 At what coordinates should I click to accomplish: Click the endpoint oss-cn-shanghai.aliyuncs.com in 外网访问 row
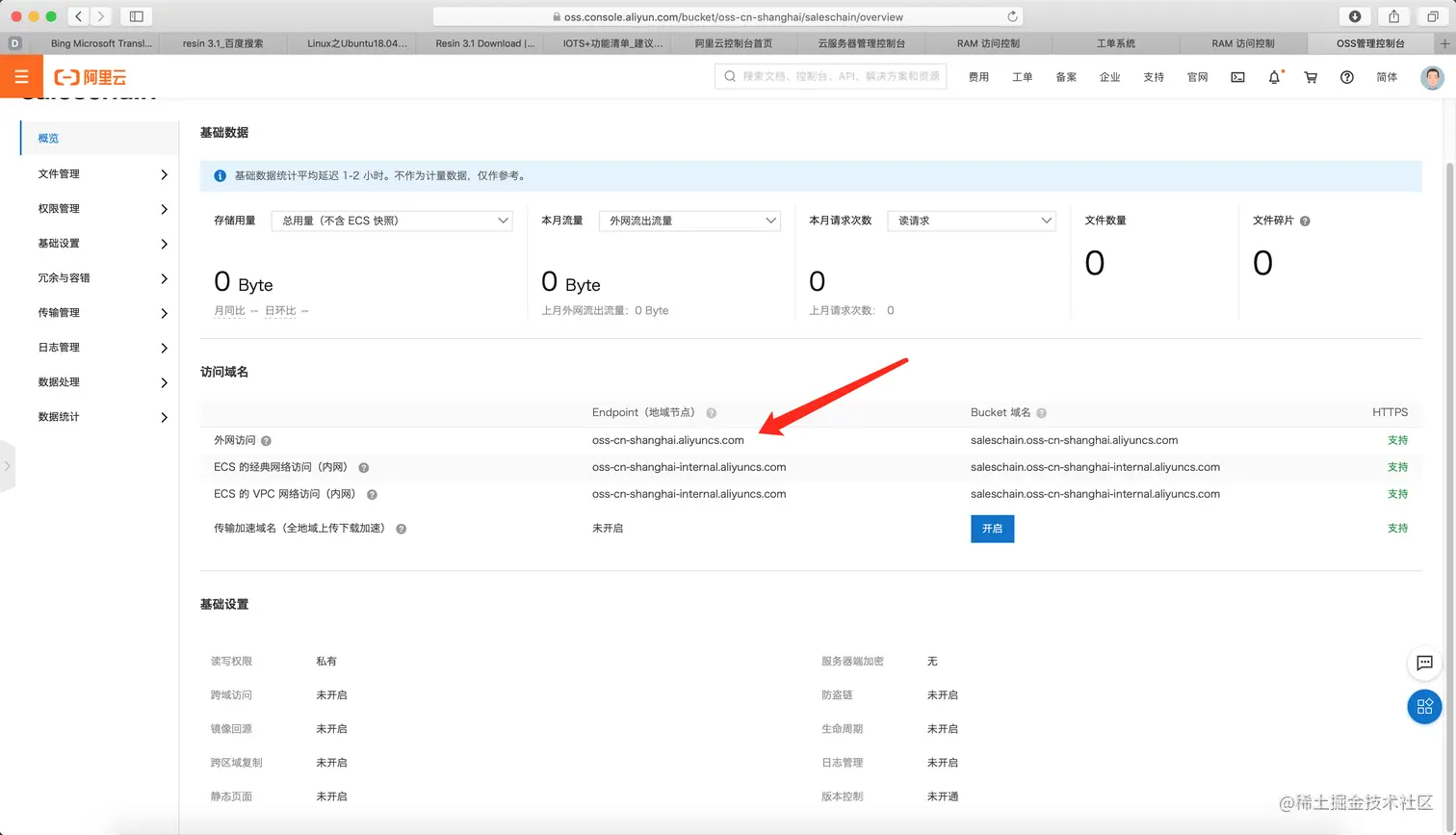coord(668,440)
